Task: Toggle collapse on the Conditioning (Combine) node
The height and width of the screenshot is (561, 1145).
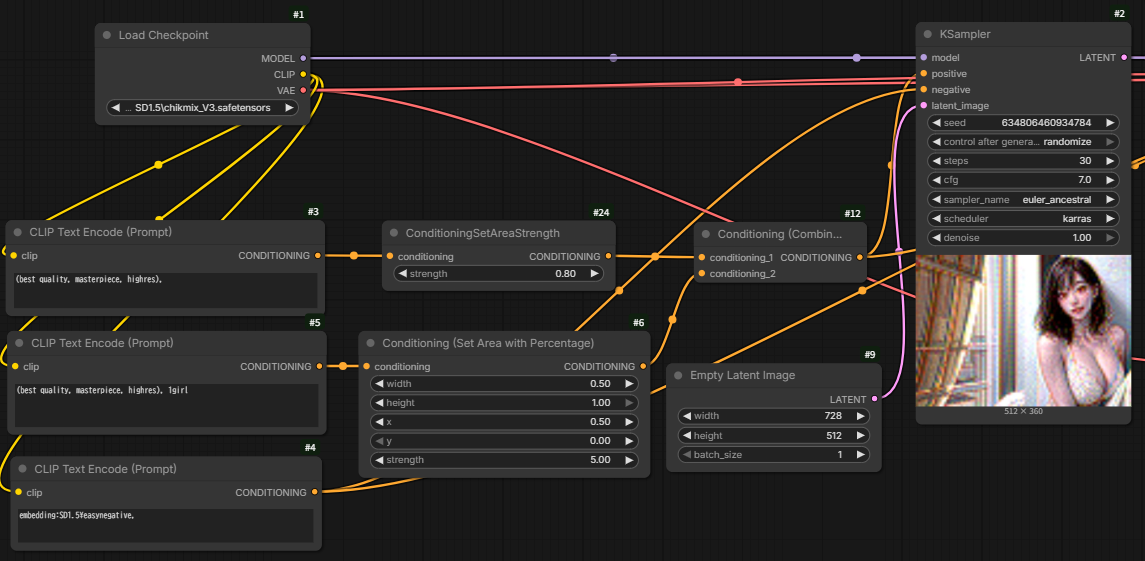Action: coord(706,234)
